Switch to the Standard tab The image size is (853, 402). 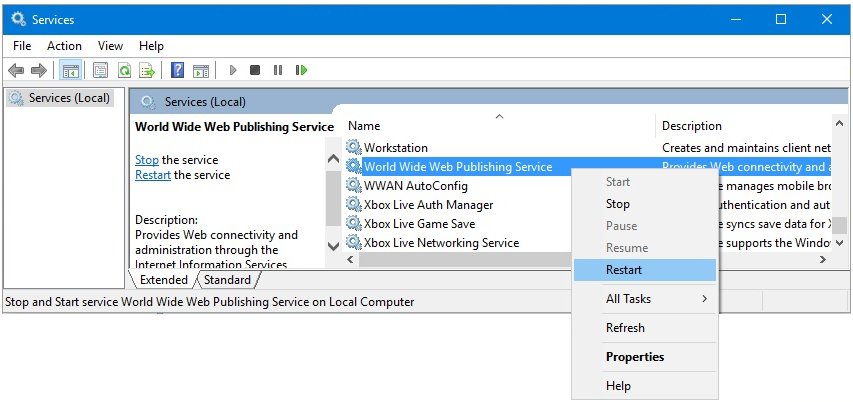[x=227, y=280]
